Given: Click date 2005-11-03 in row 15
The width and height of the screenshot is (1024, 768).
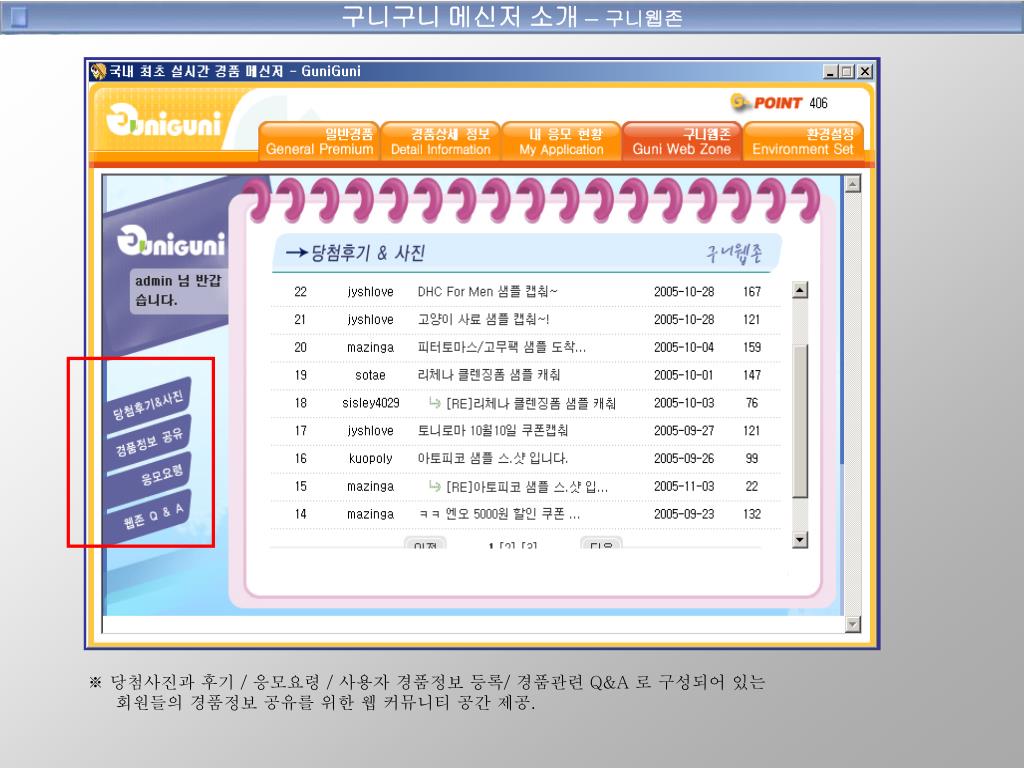Looking at the screenshot, I should tap(684, 487).
